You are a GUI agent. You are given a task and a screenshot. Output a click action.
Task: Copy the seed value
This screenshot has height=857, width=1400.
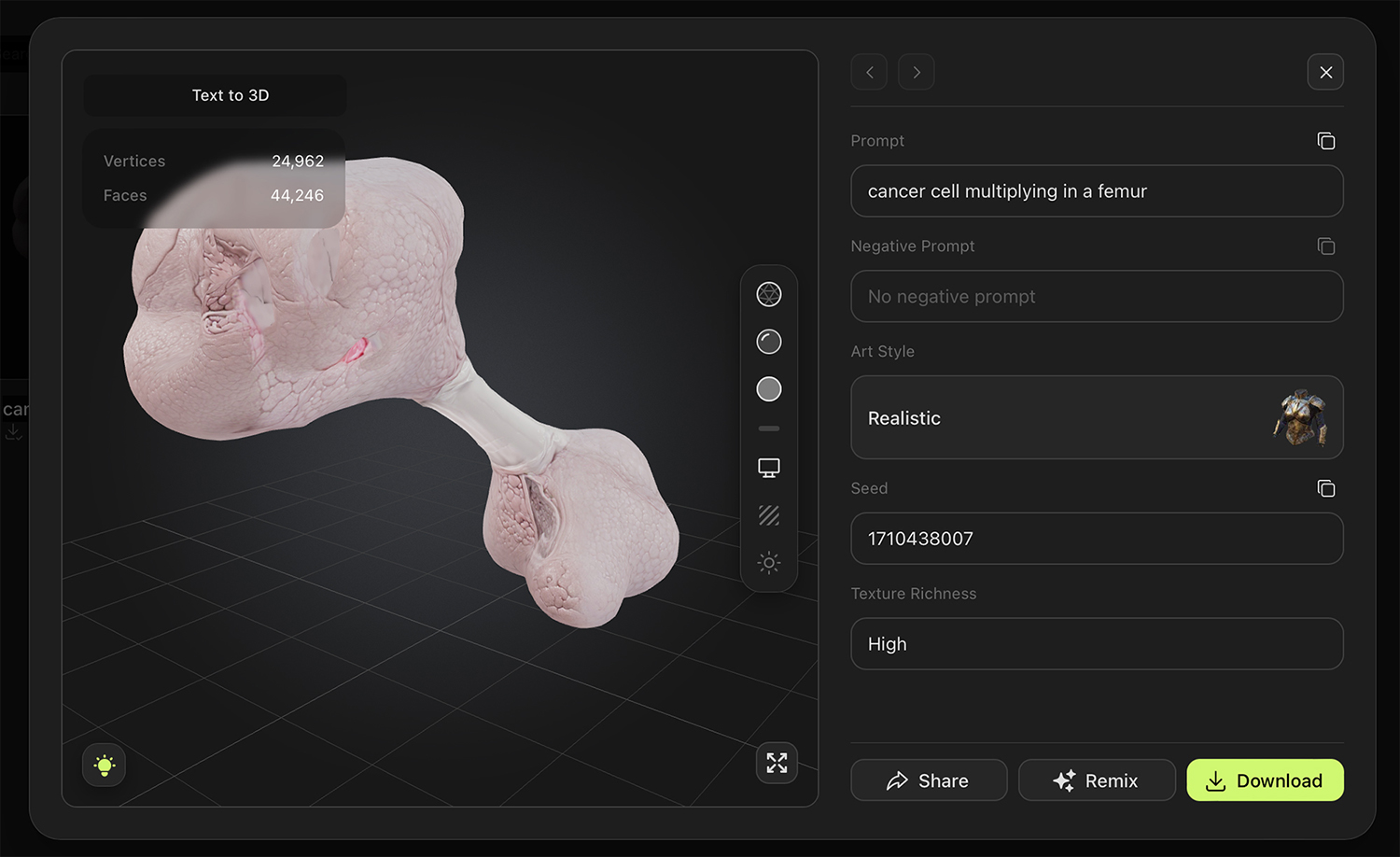coord(1325,488)
